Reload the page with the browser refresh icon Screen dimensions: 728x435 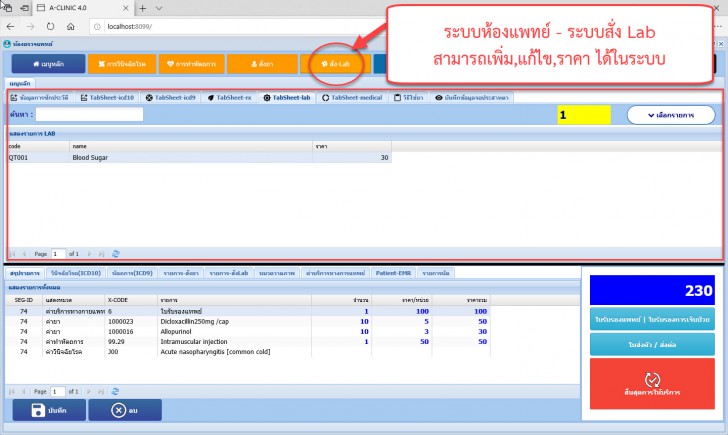pyautogui.click(x=50, y=26)
